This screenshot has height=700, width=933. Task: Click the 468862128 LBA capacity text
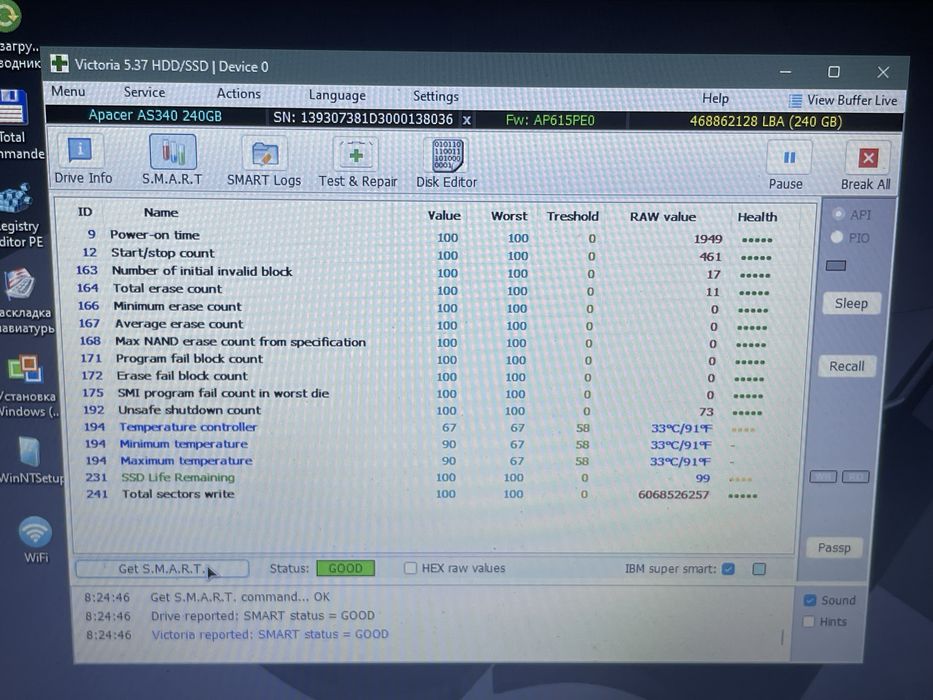click(x=765, y=121)
